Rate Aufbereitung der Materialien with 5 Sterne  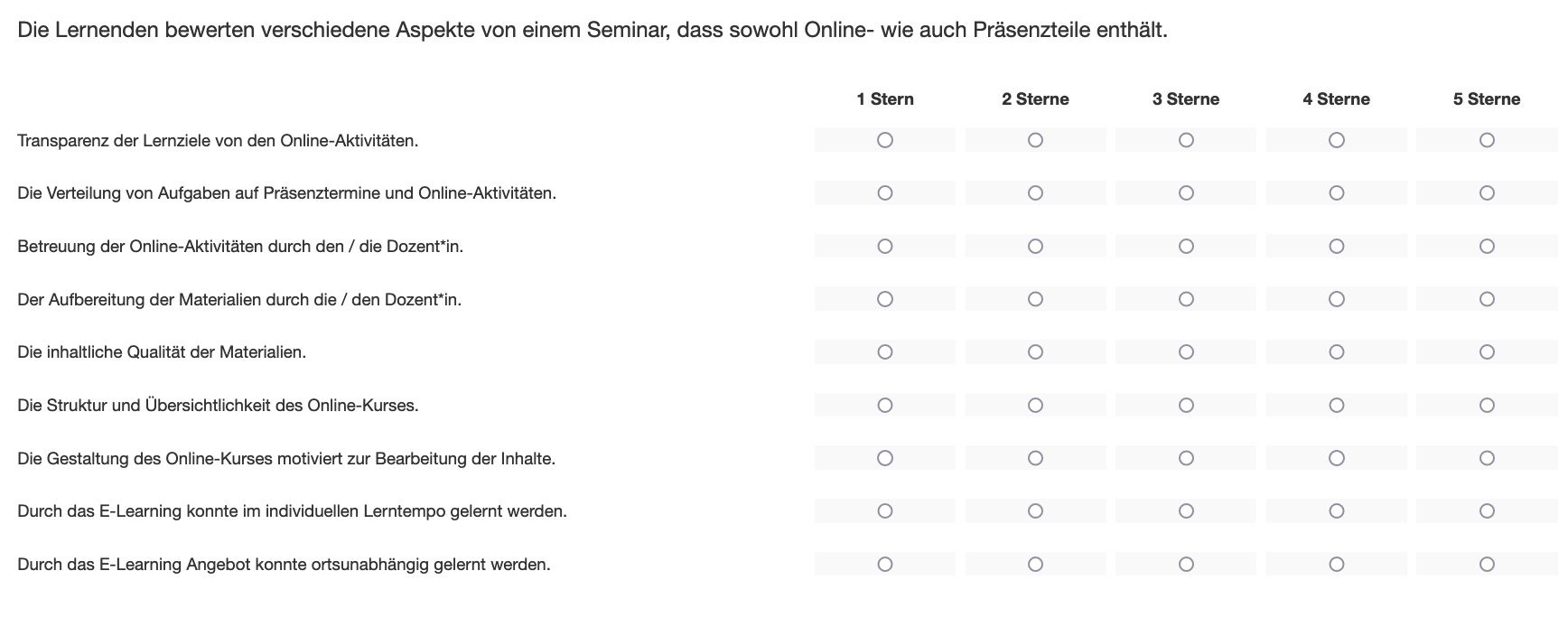click(x=1487, y=299)
